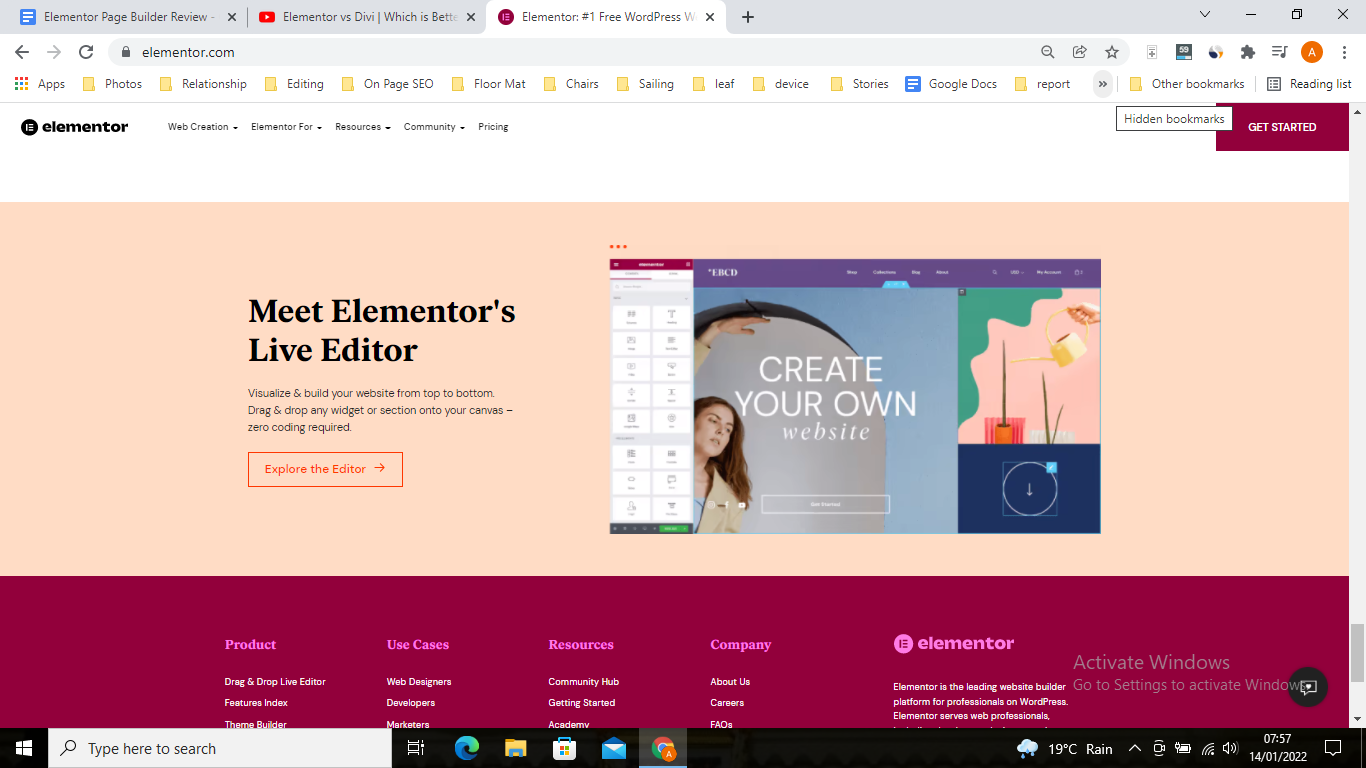Open the tab search dropdown arrow
This screenshot has height=768, width=1366.
click(x=1205, y=15)
